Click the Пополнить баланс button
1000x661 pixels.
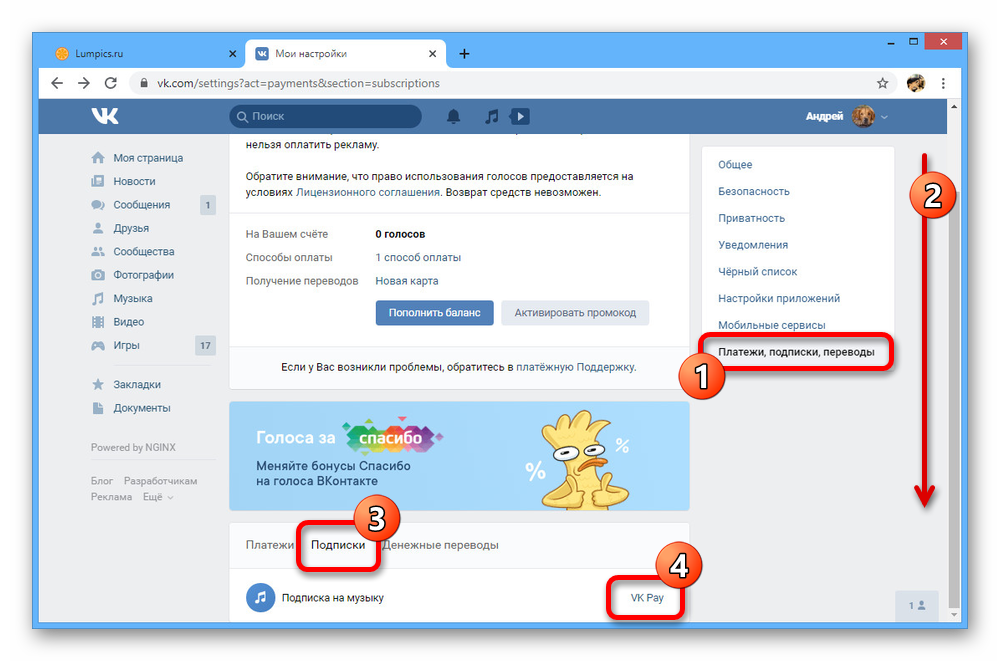(x=434, y=313)
